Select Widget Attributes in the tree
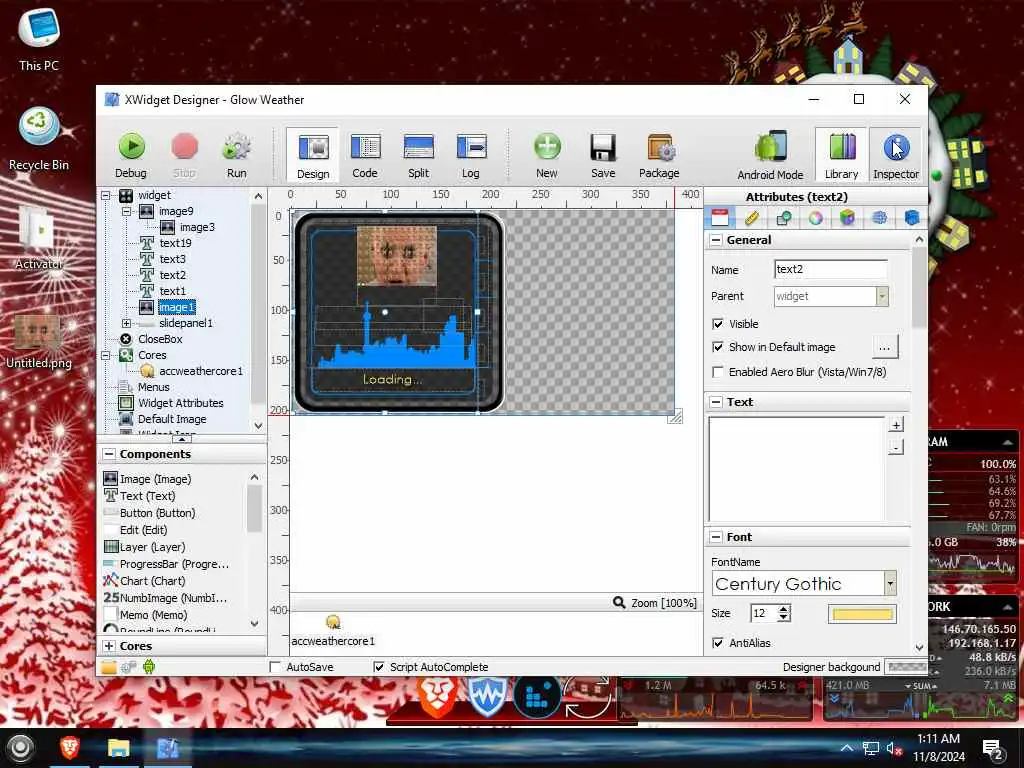Viewport: 1024px width, 768px height. coord(180,403)
